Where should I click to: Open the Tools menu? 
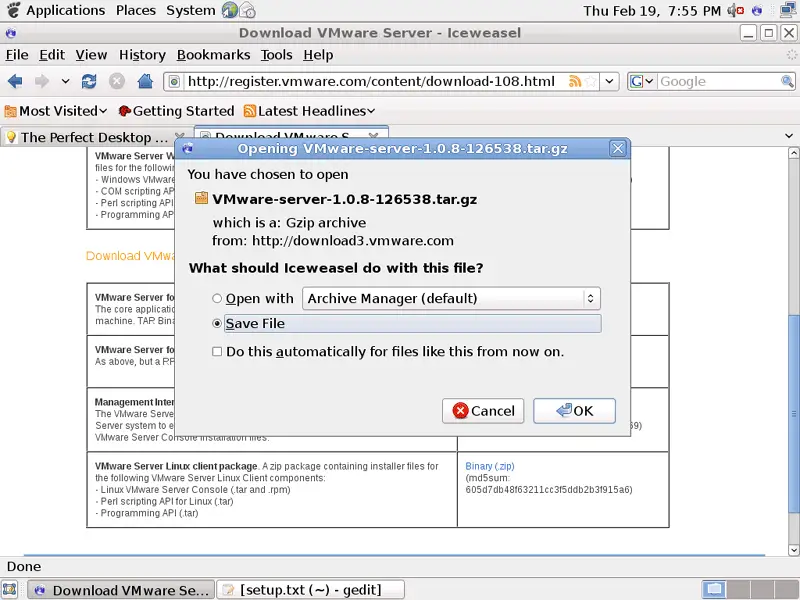277,55
